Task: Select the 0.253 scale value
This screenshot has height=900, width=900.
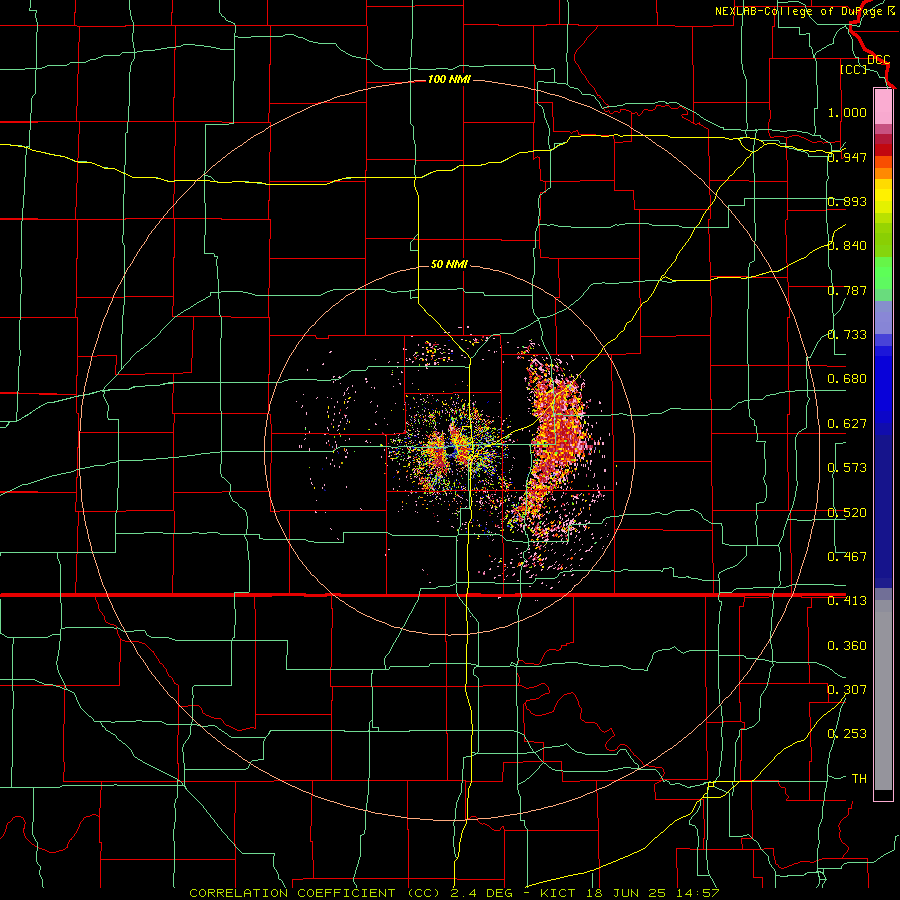Action: click(847, 734)
